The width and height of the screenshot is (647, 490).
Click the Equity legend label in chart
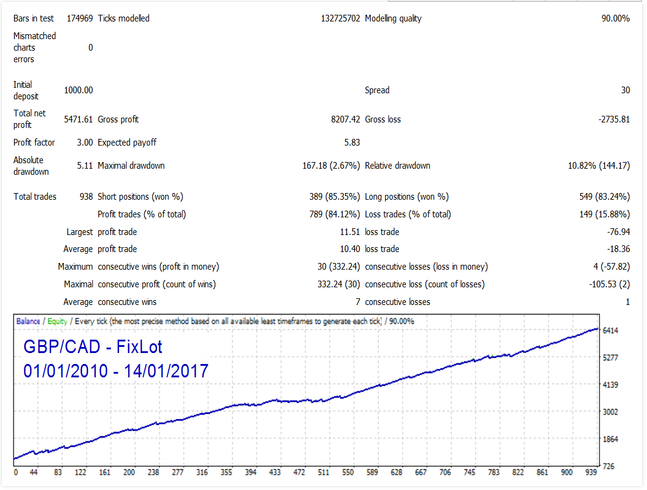57,321
